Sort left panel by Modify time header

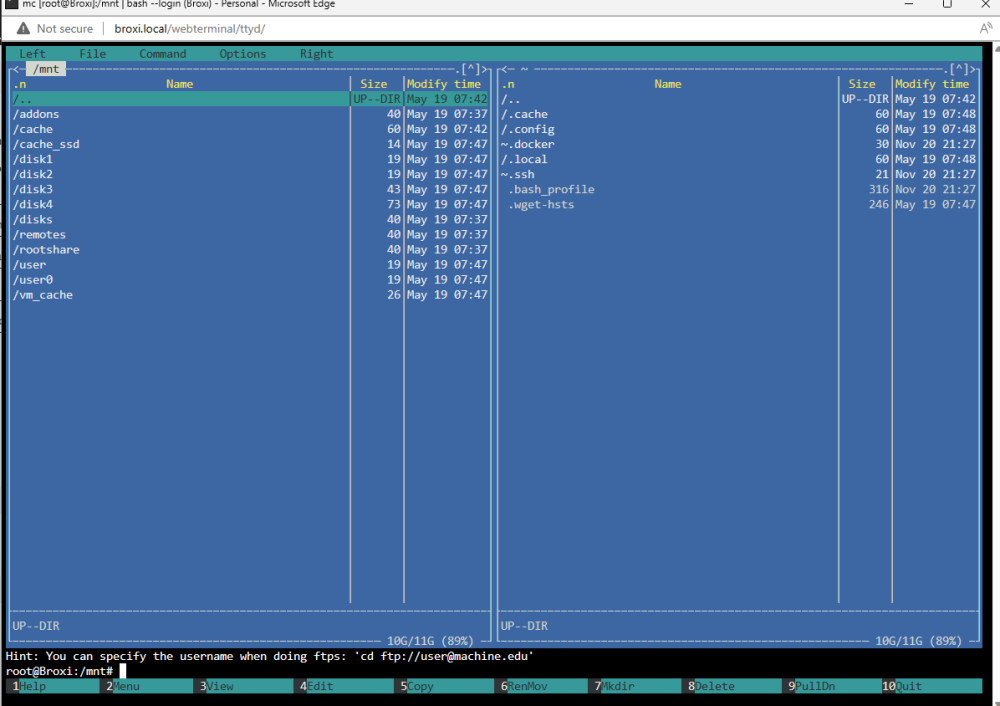coord(444,84)
